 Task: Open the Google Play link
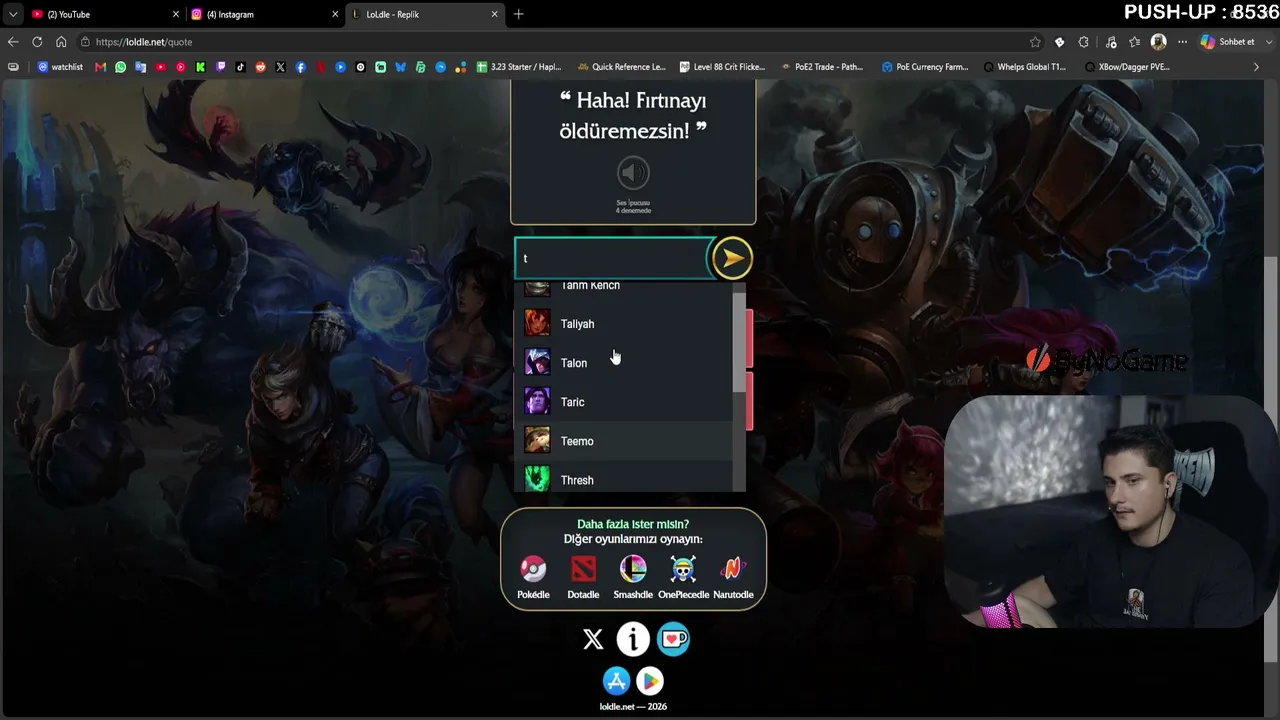coord(650,681)
